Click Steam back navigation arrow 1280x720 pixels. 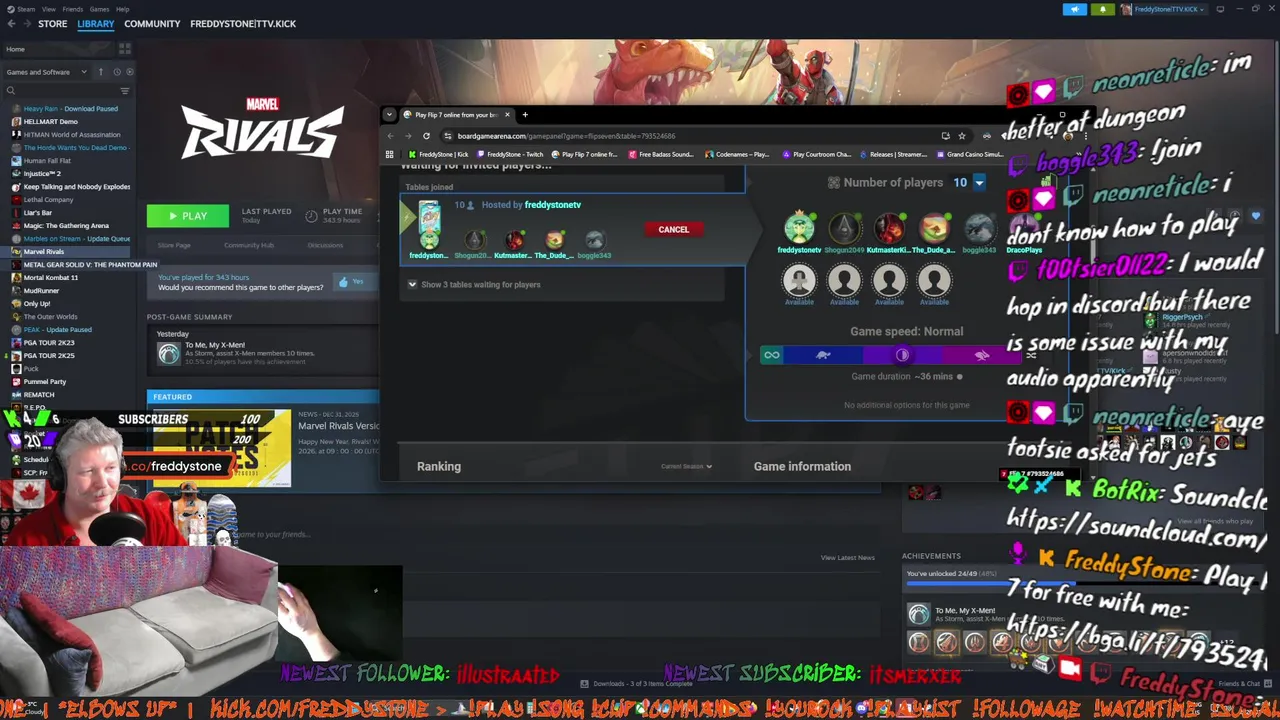[11, 24]
